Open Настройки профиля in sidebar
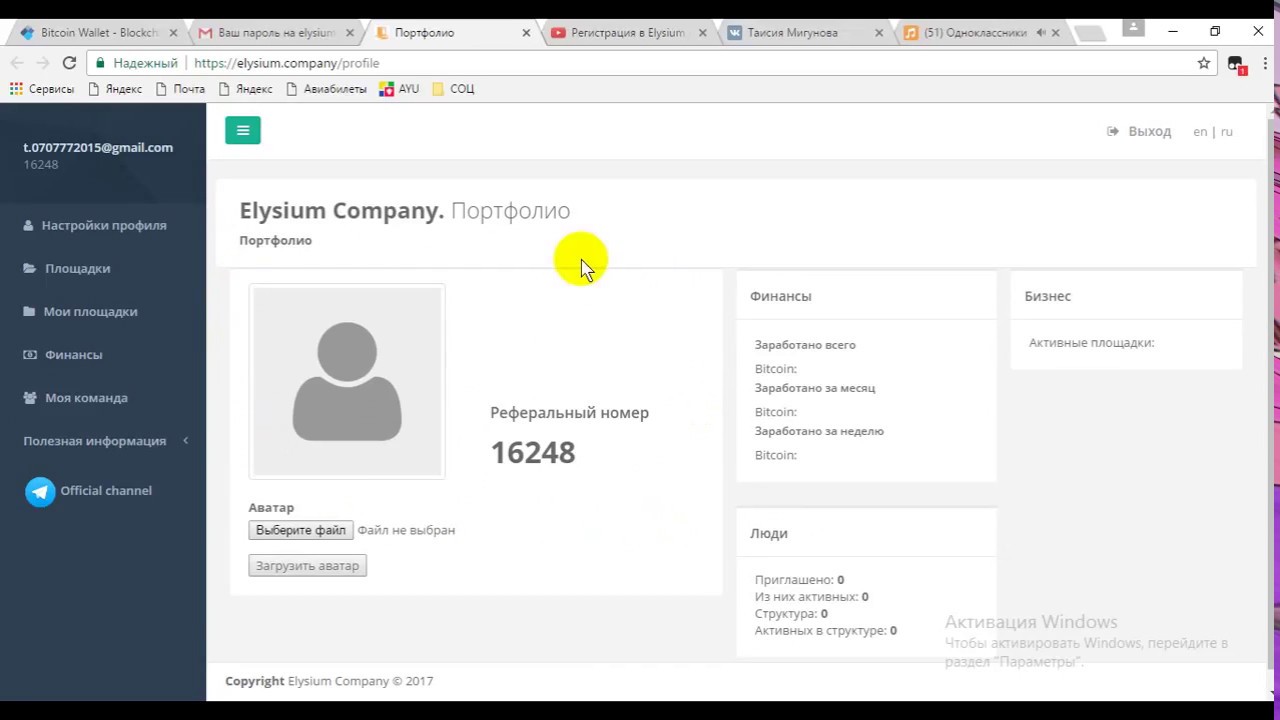This screenshot has width=1280, height=720. click(95, 225)
